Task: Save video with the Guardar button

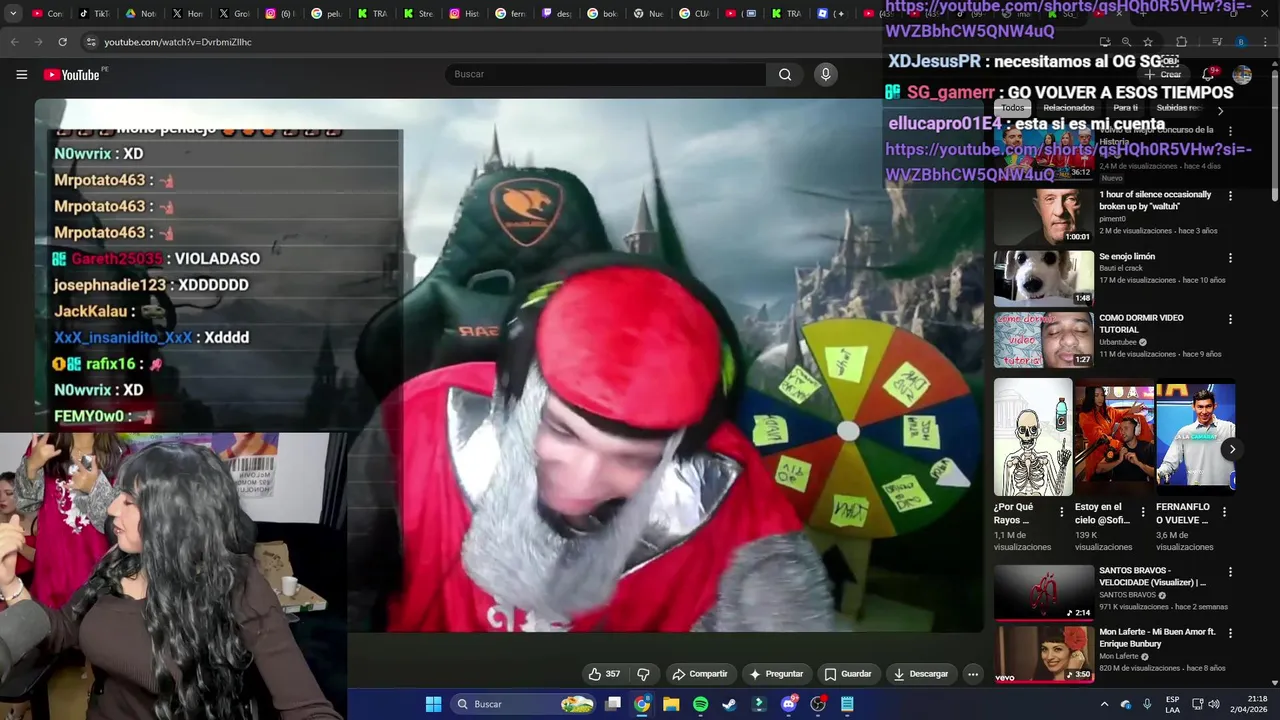Action: pos(848,674)
